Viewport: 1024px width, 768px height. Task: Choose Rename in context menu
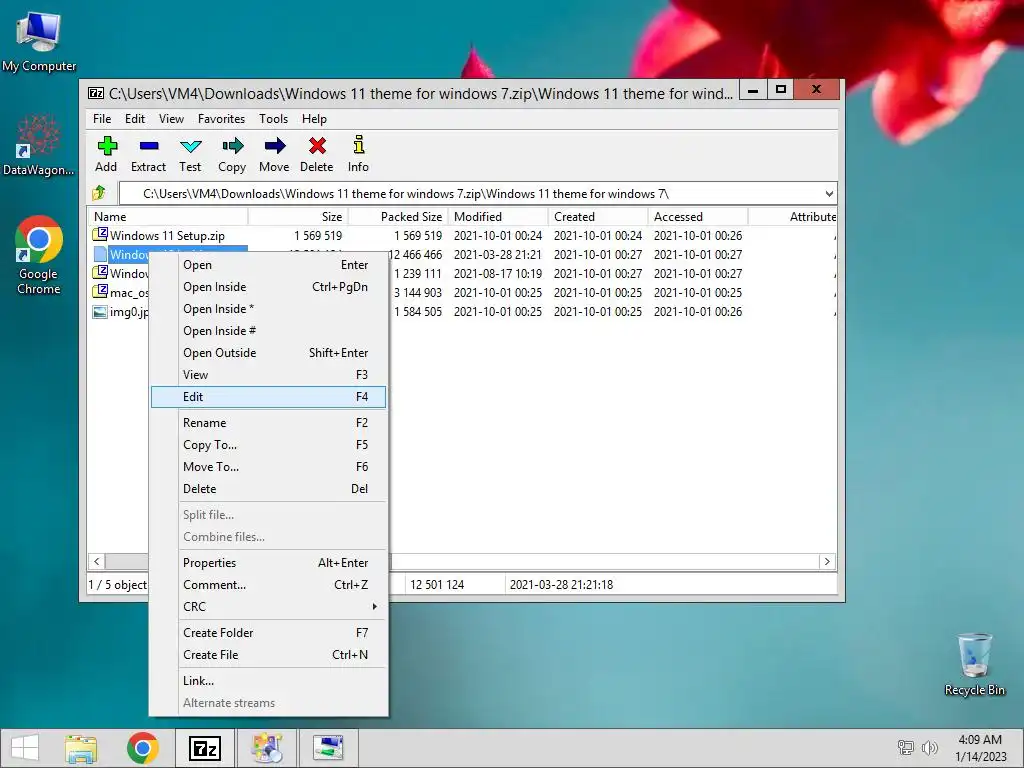(x=268, y=423)
